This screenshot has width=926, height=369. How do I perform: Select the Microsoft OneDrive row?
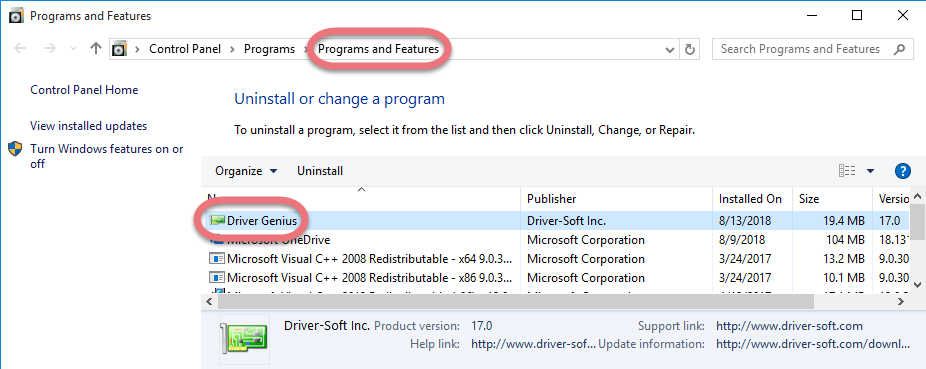pos(555,240)
